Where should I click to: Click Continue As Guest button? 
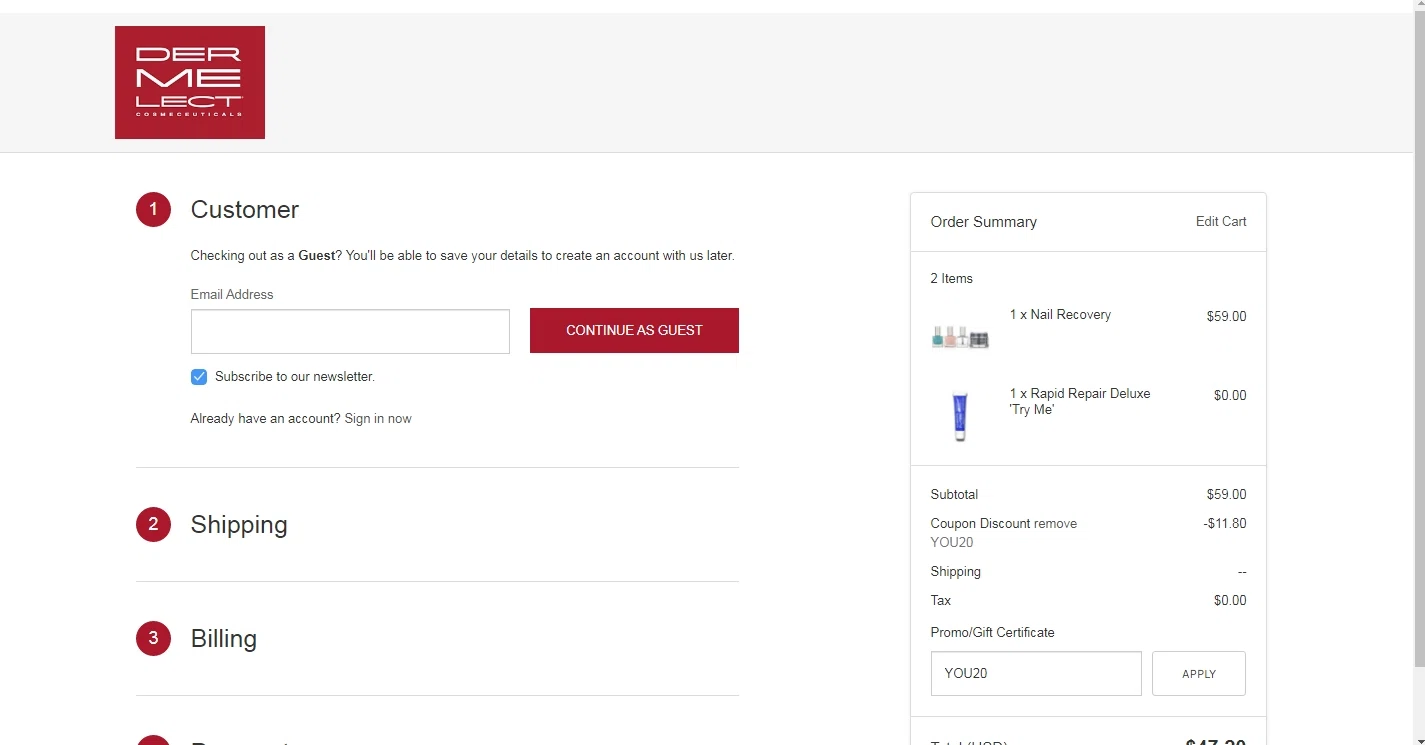tap(634, 330)
